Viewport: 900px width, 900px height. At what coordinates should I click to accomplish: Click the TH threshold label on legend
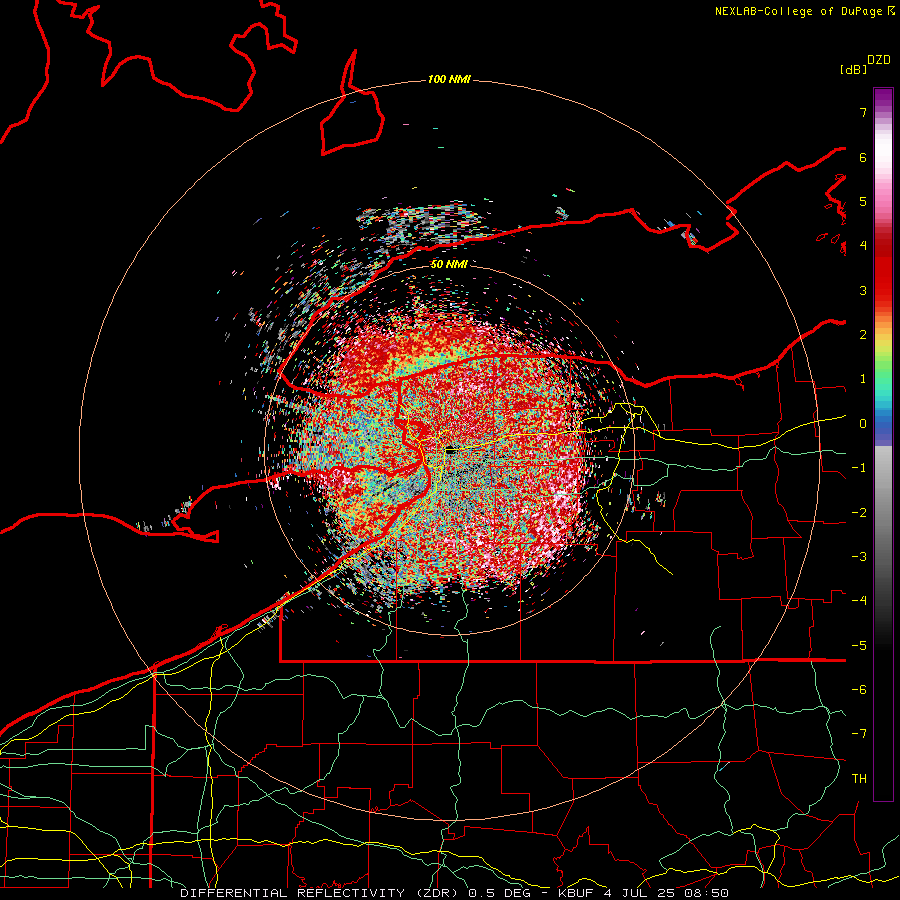(x=859, y=779)
